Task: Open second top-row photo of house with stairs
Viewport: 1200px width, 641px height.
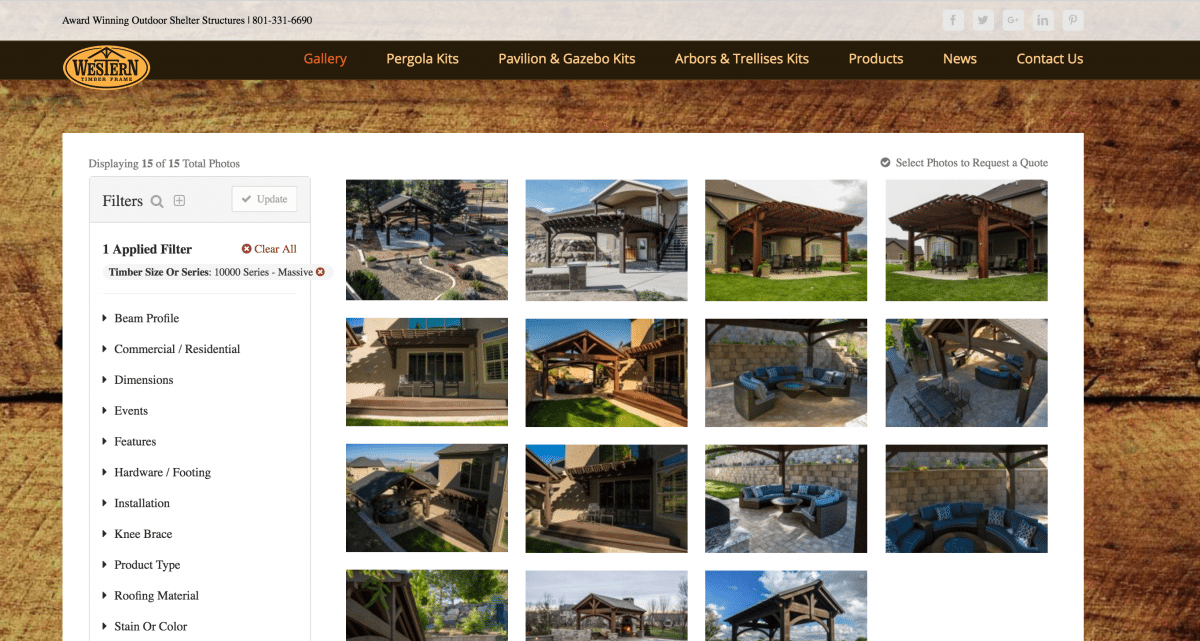Action: tap(606, 240)
